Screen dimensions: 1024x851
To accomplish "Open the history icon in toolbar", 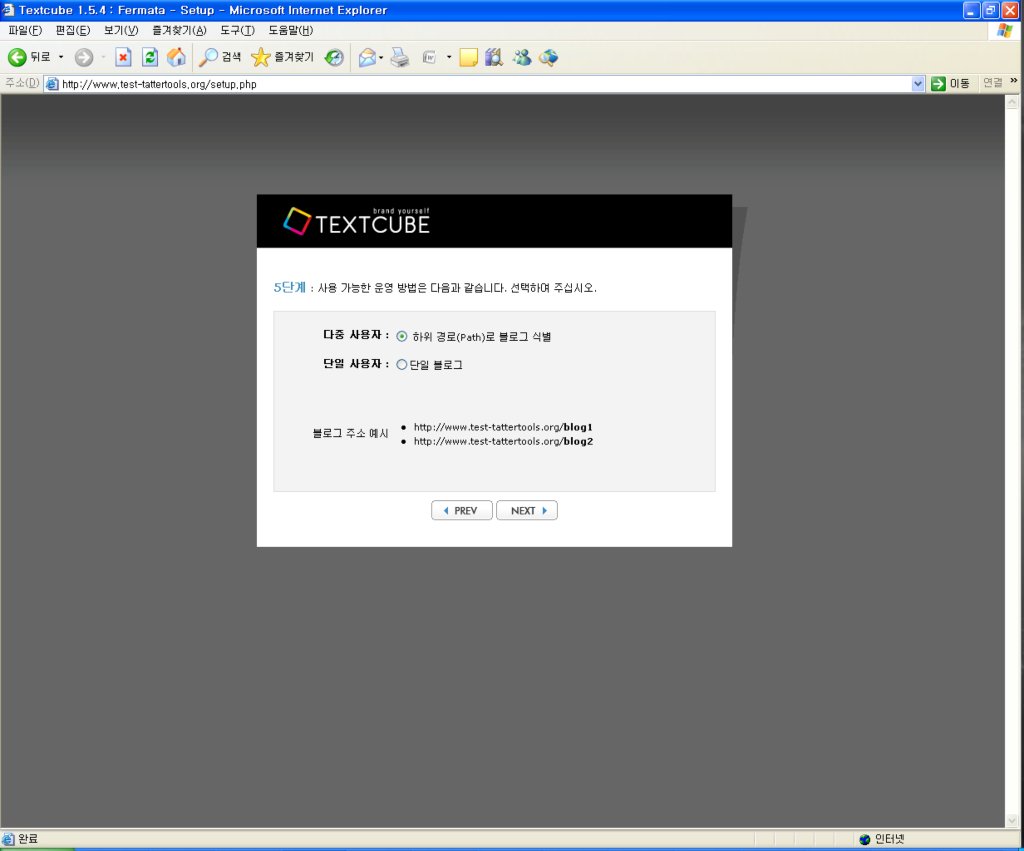I will 334,57.
